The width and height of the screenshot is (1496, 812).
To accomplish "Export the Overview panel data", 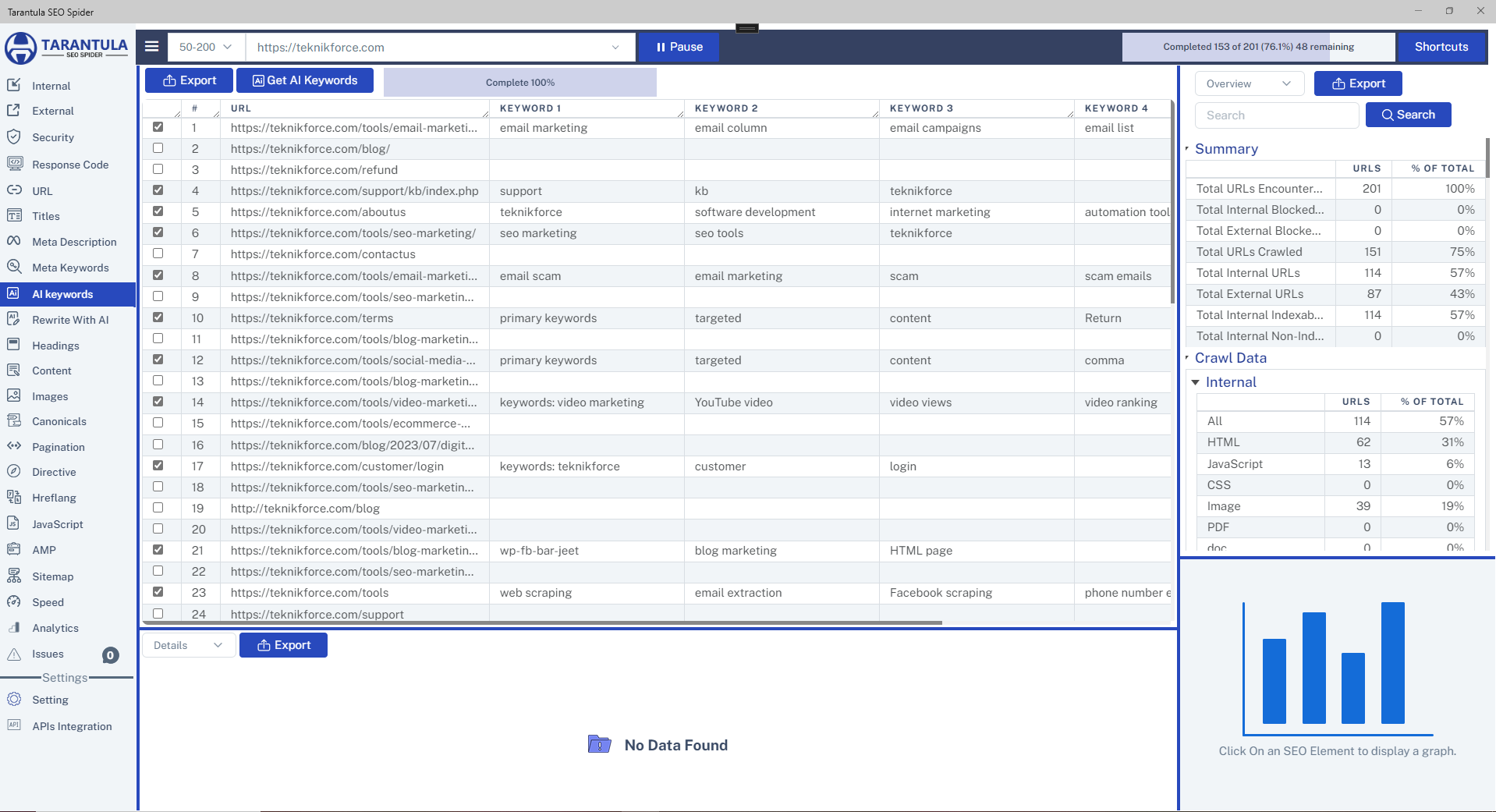I will pos(1358,83).
